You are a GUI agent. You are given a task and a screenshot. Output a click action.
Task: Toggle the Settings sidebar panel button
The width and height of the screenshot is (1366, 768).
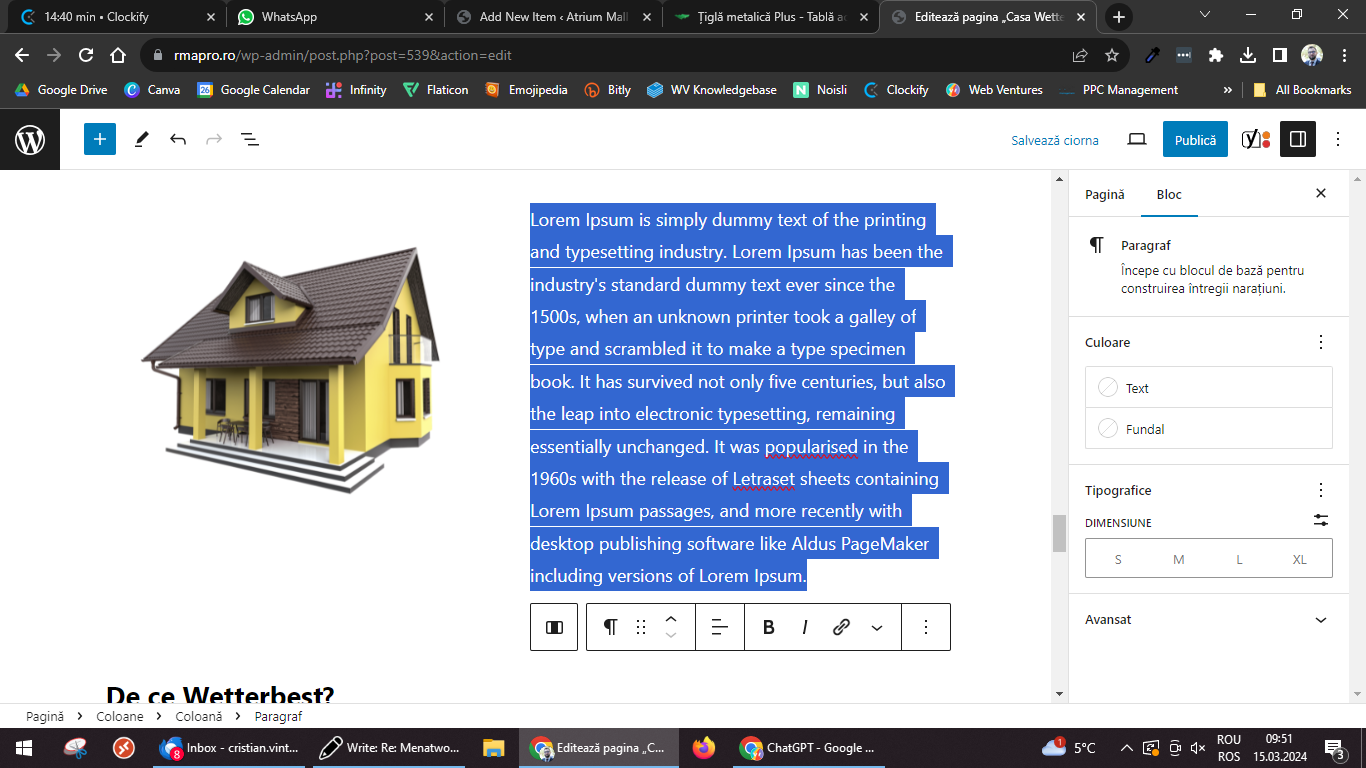1297,139
